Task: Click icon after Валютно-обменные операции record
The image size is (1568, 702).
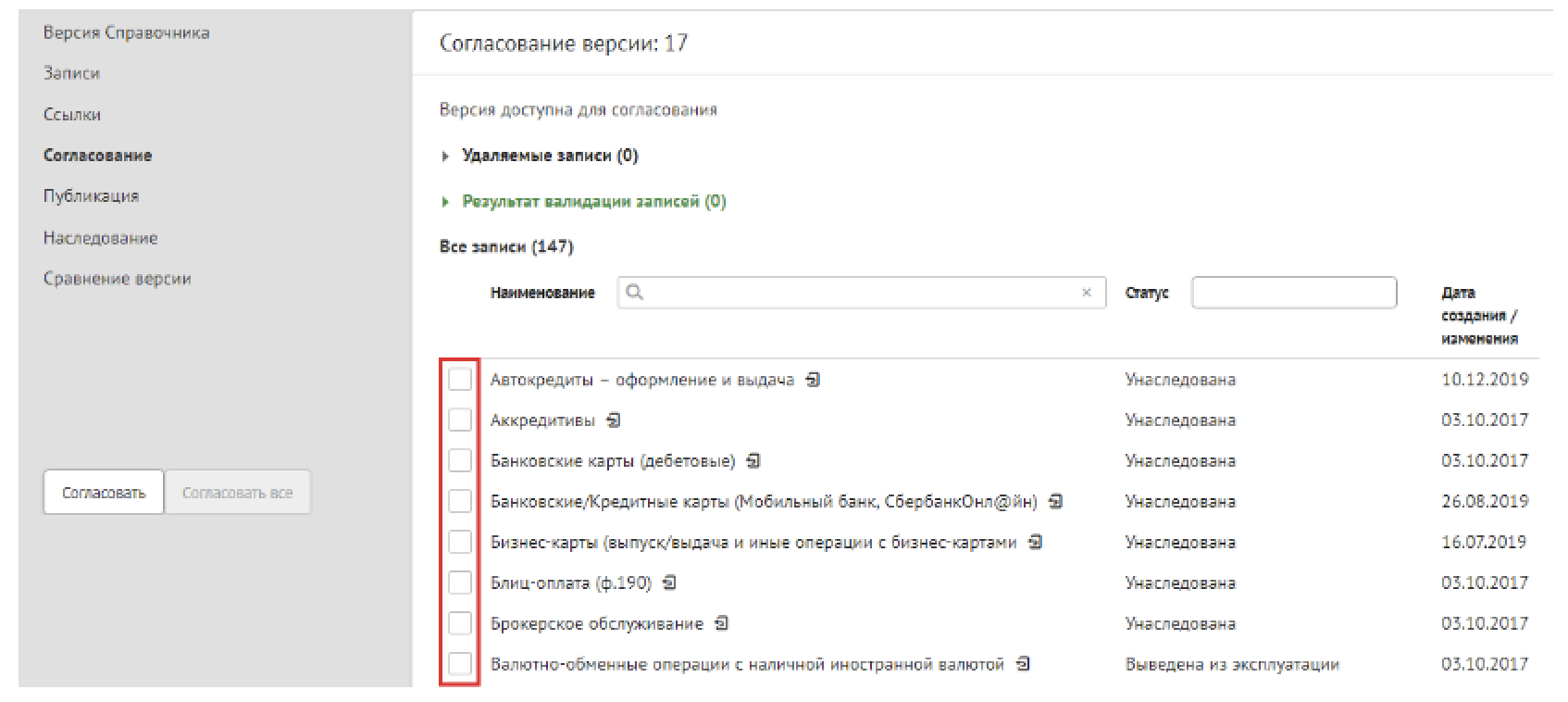Action: click(x=1023, y=664)
